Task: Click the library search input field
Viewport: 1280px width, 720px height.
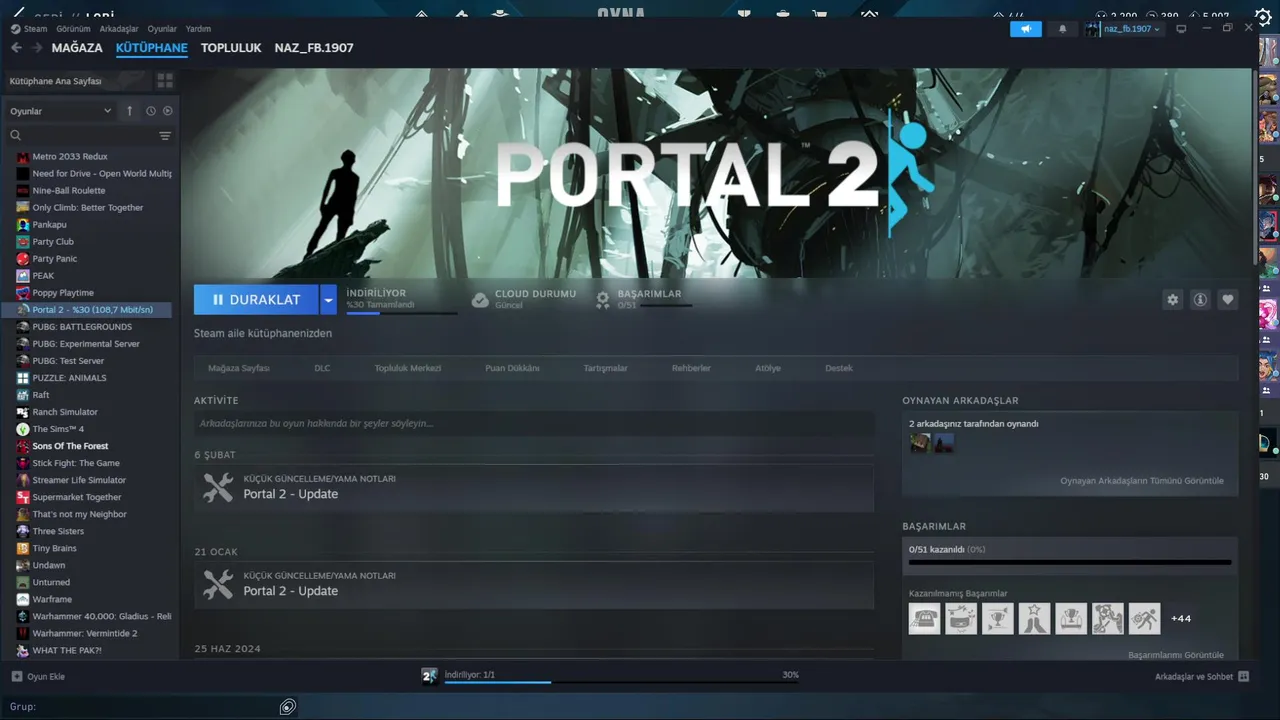Action: click(88, 135)
